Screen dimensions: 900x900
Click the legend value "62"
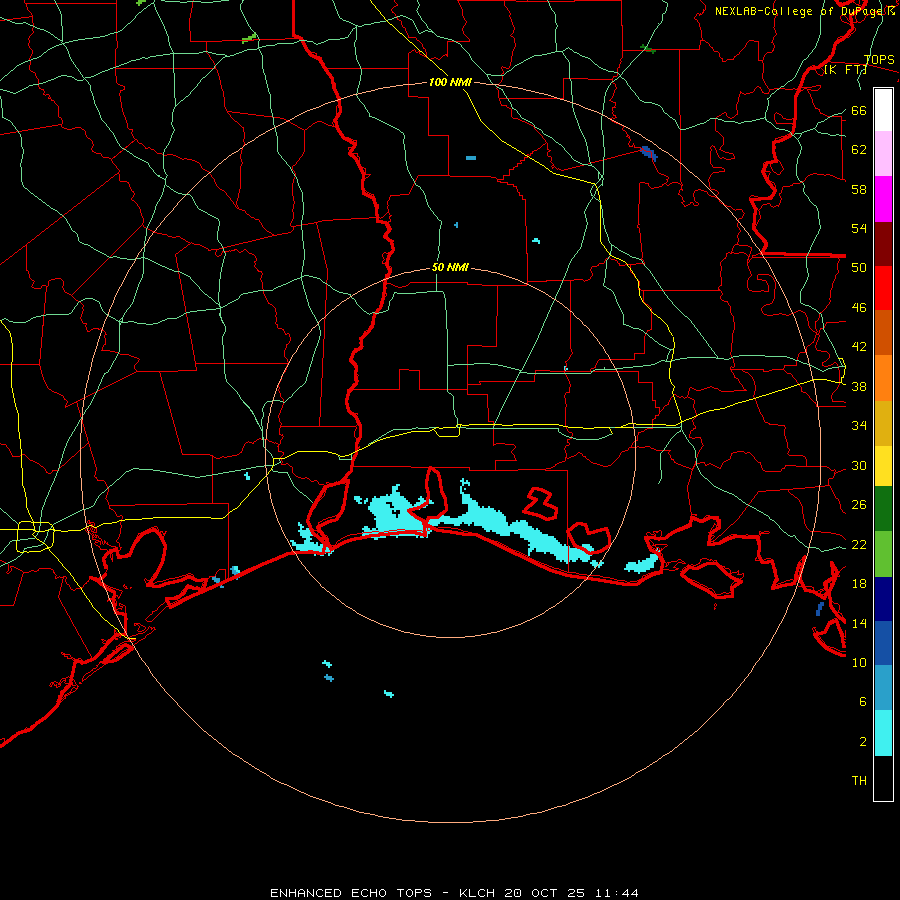(x=859, y=150)
